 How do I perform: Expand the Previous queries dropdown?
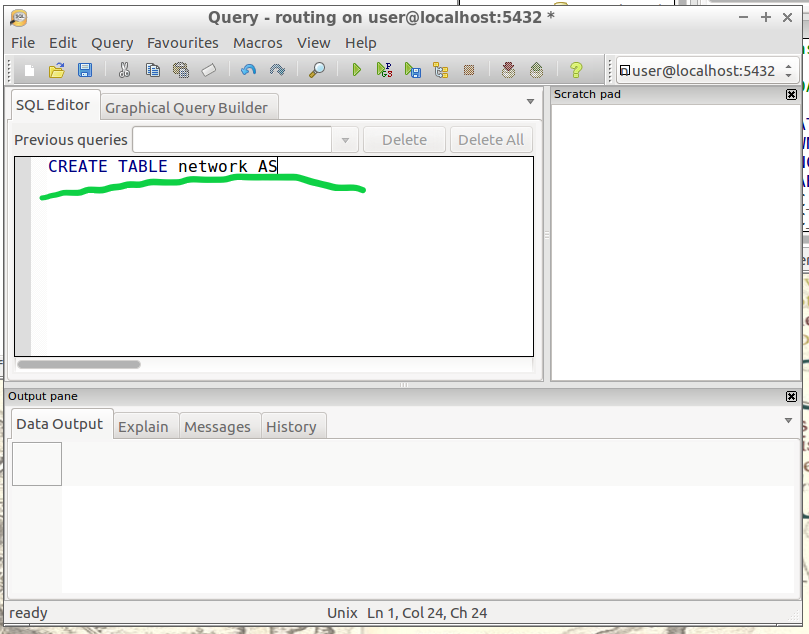[x=345, y=140]
